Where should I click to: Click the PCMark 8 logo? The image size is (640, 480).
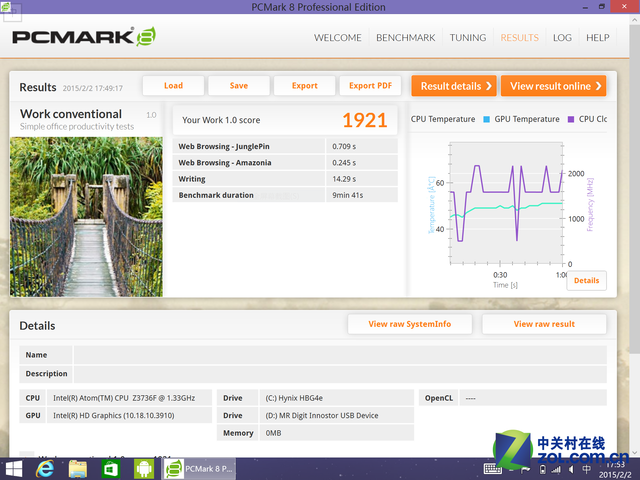pos(84,37)
